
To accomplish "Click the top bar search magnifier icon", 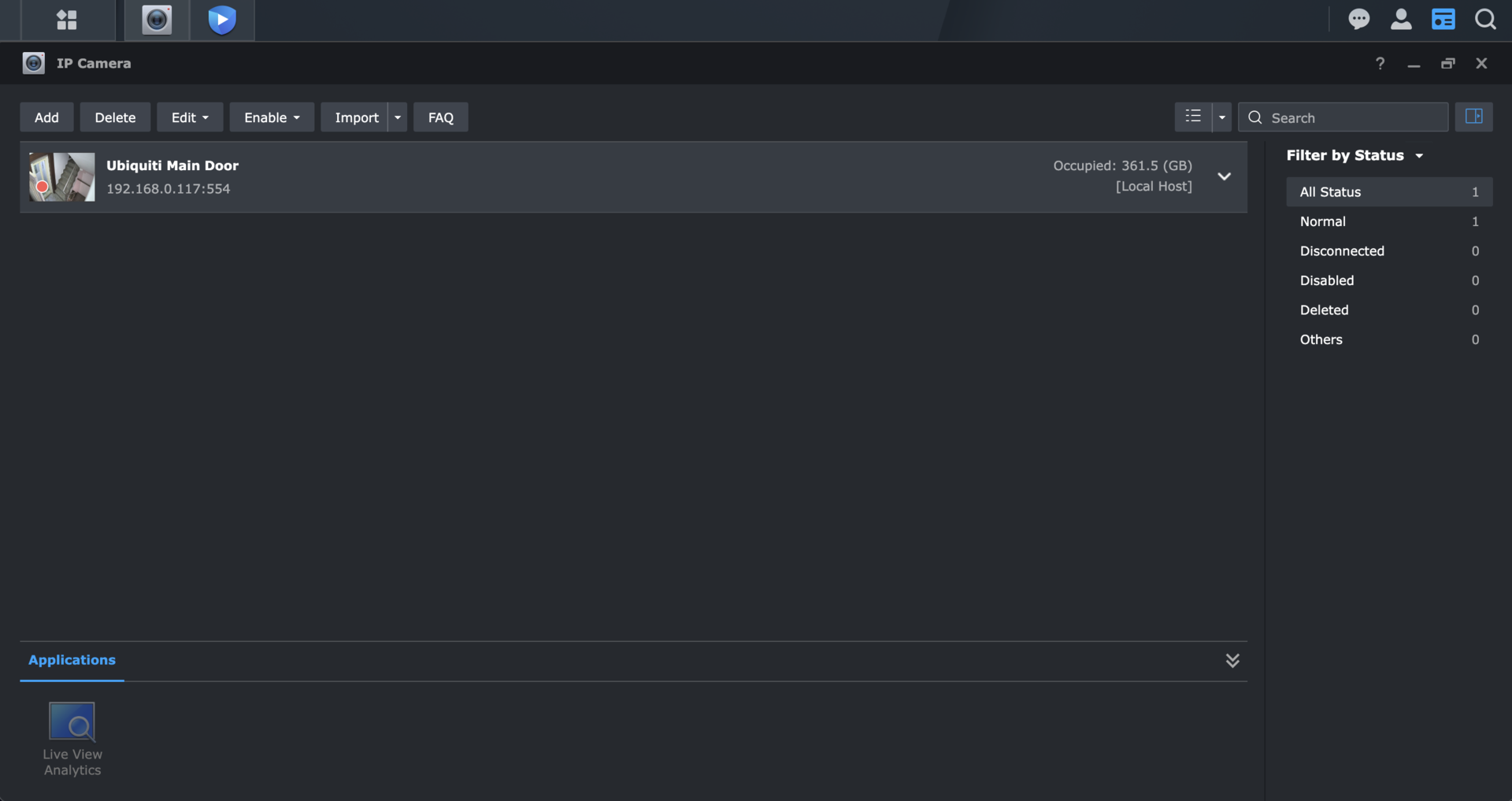I will 1485,20.
